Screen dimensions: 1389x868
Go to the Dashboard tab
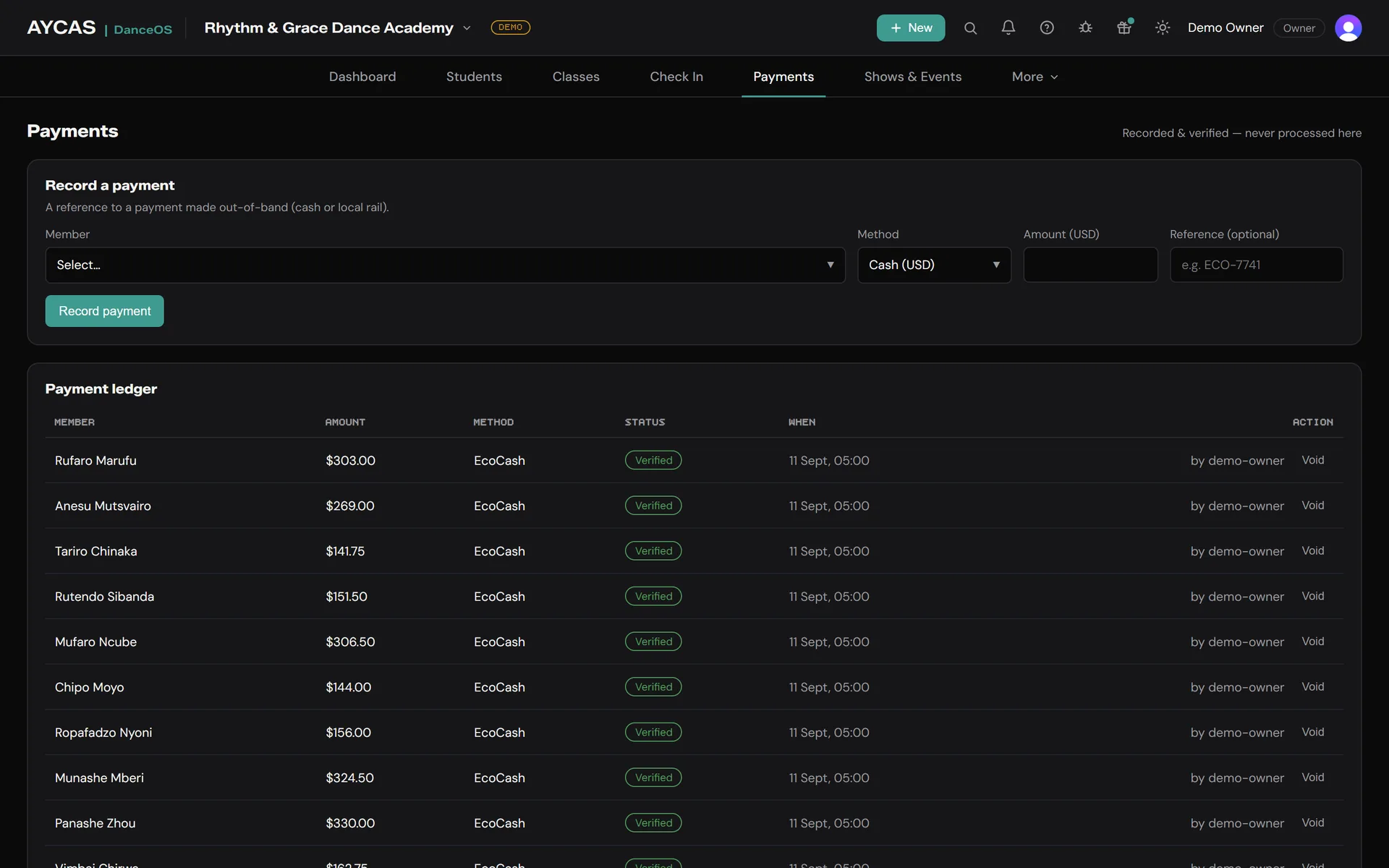tap(362, 77)
